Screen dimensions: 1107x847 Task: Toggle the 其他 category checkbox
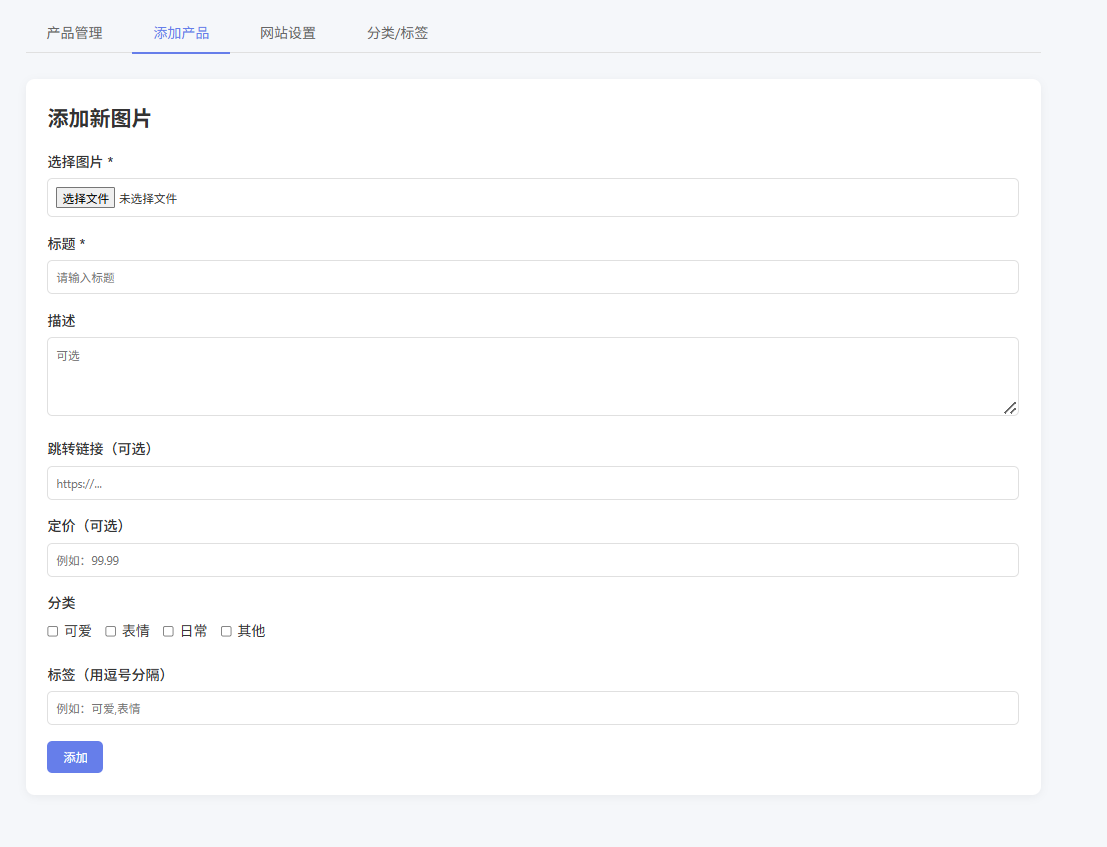(x=226, y=631)
